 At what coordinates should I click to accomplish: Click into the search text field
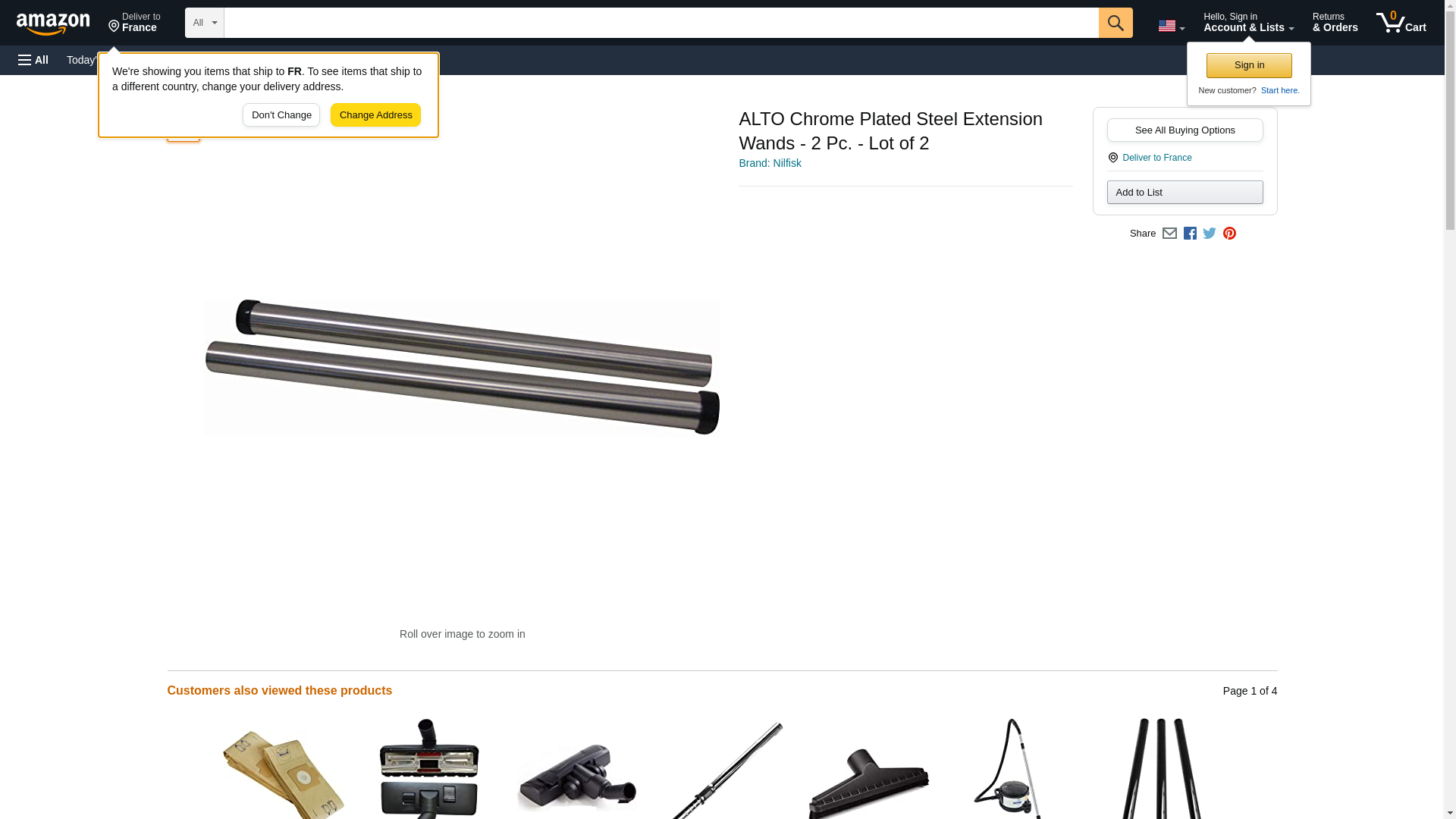661,23
